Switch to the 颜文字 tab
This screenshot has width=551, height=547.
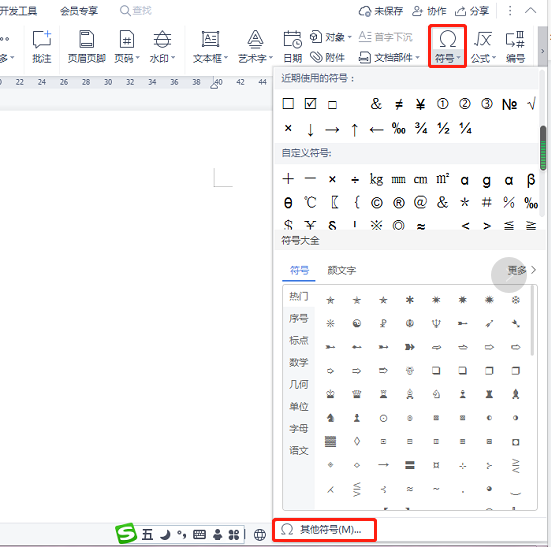click(341, 271)
